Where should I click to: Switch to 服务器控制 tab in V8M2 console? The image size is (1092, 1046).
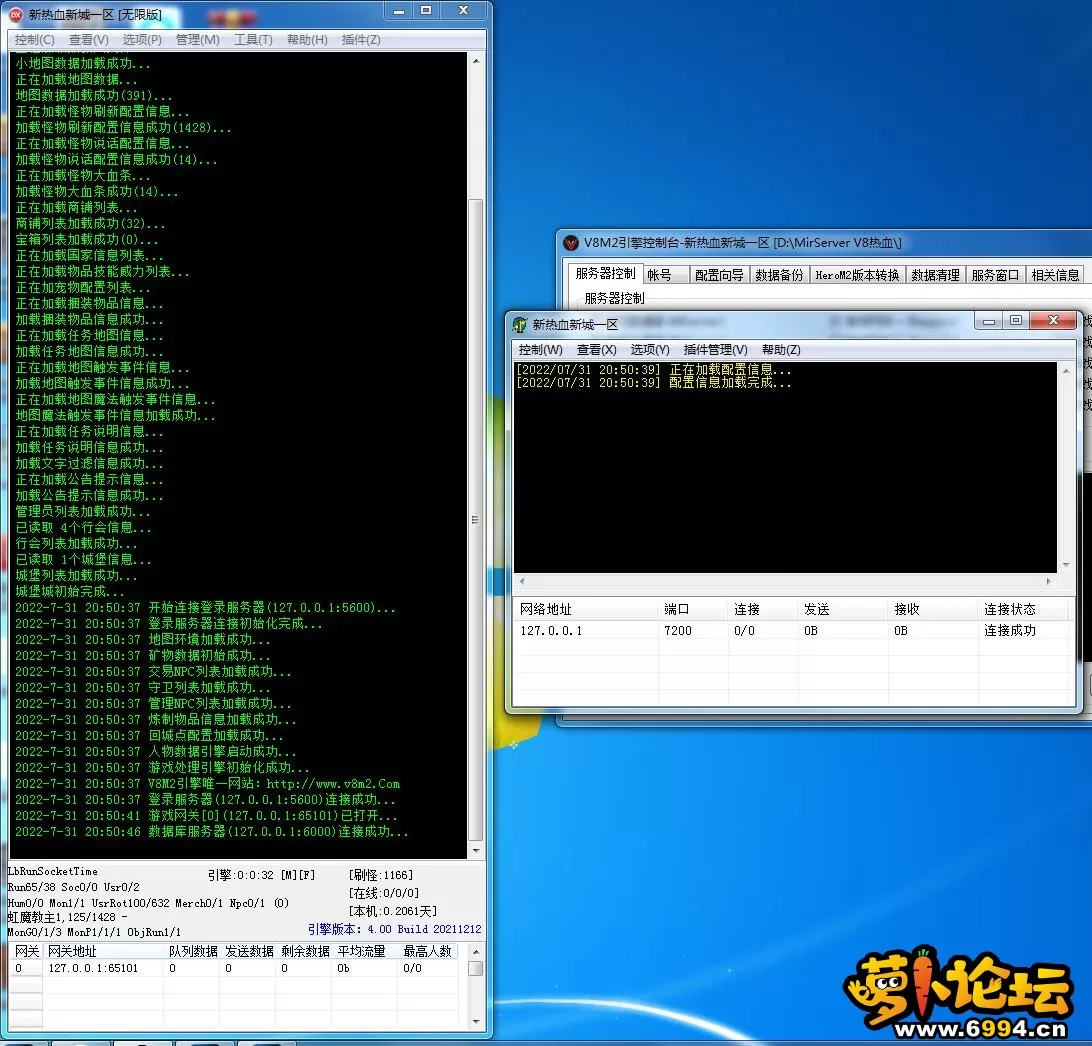(x=604, y=274)
